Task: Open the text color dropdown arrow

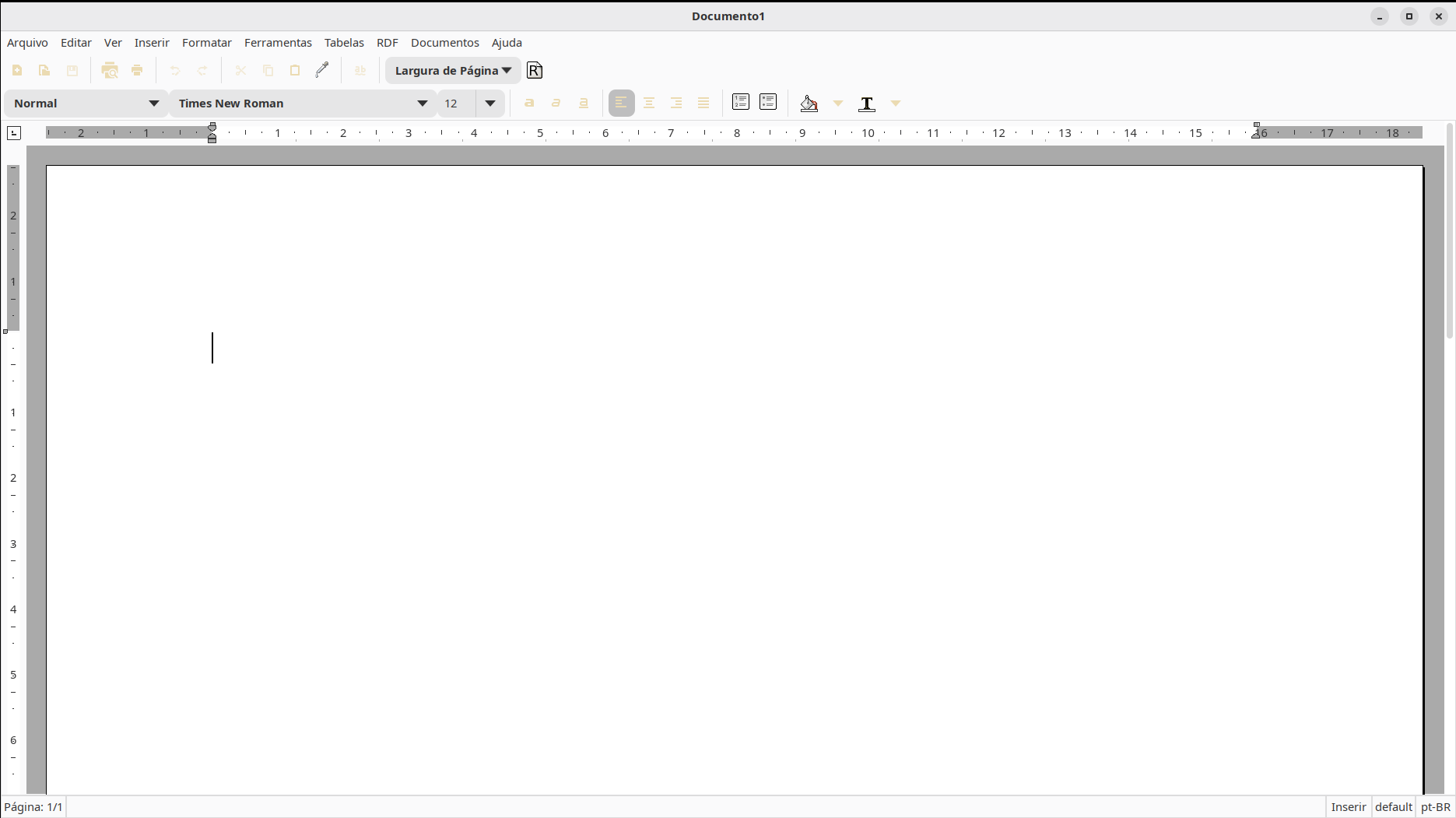Action: click(896, 103)
